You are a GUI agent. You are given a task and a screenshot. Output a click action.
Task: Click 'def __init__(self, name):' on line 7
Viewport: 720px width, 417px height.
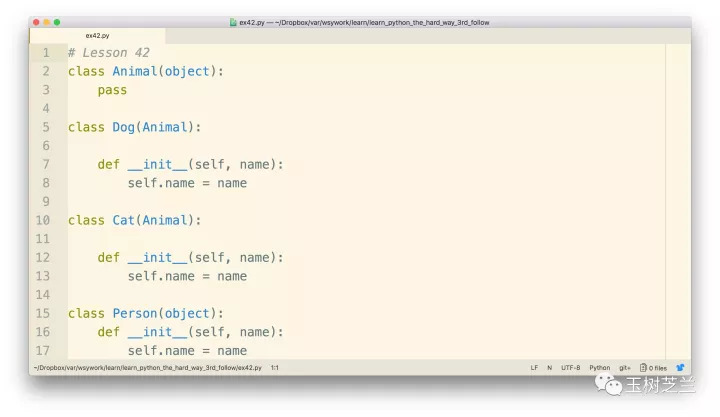tap(191, 164)
